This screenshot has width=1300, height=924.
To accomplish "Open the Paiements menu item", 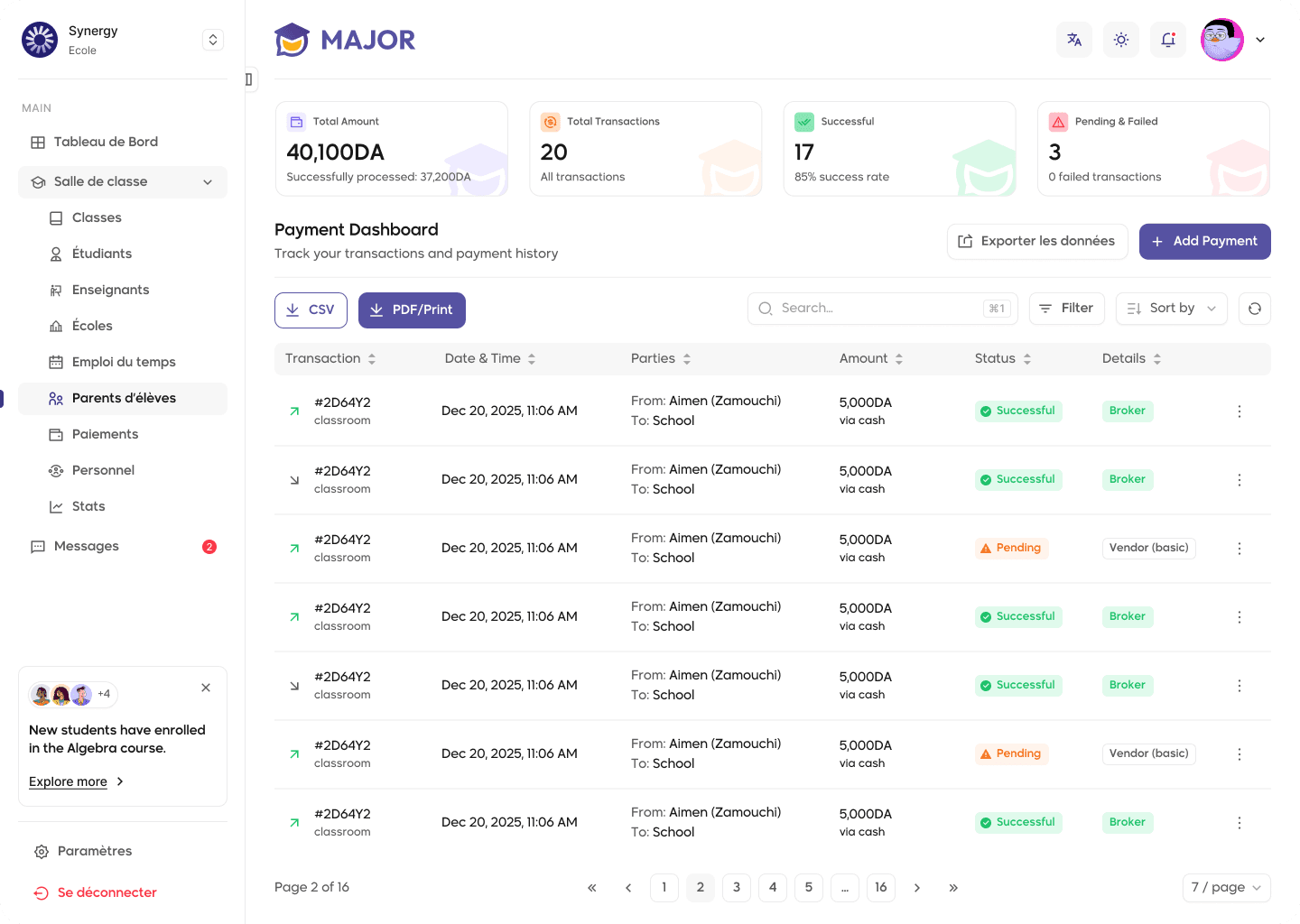I will coord(105,434).
